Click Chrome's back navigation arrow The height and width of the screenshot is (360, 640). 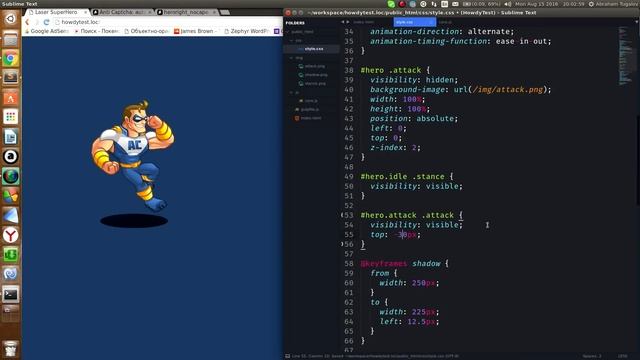(27, 22)
